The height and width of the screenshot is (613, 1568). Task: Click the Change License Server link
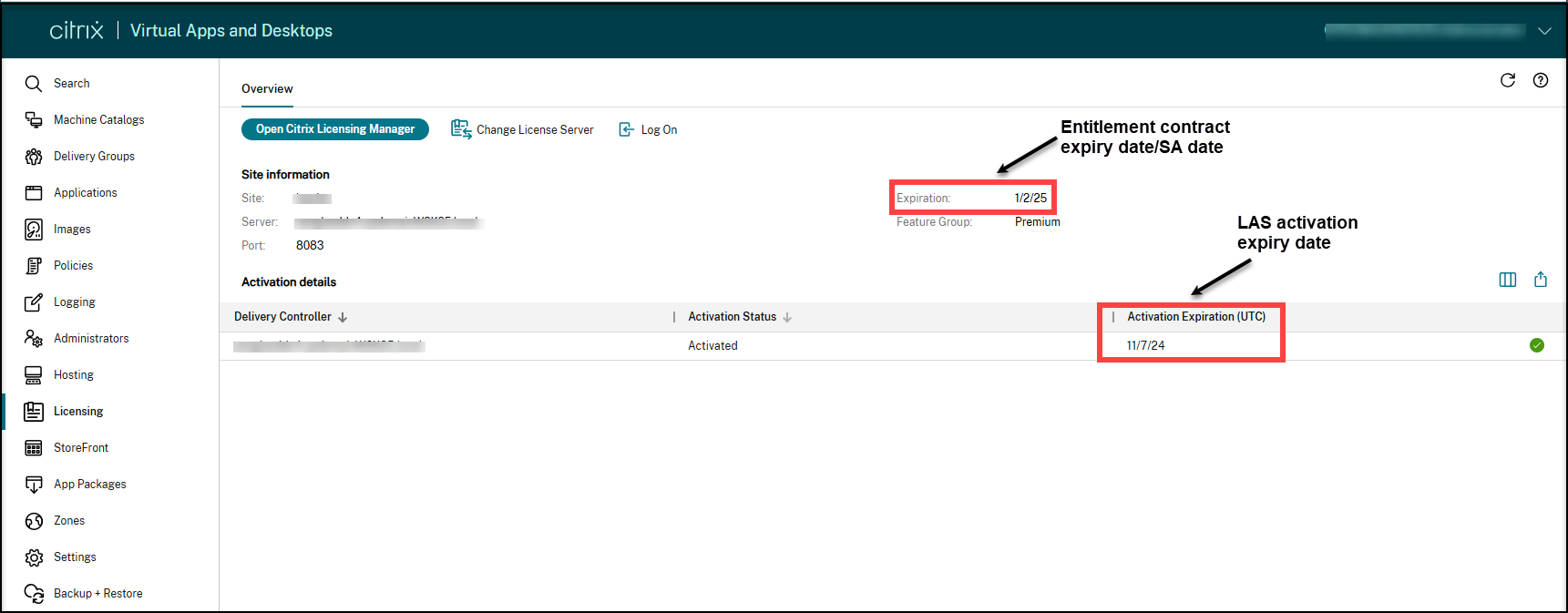coord(535,130)
